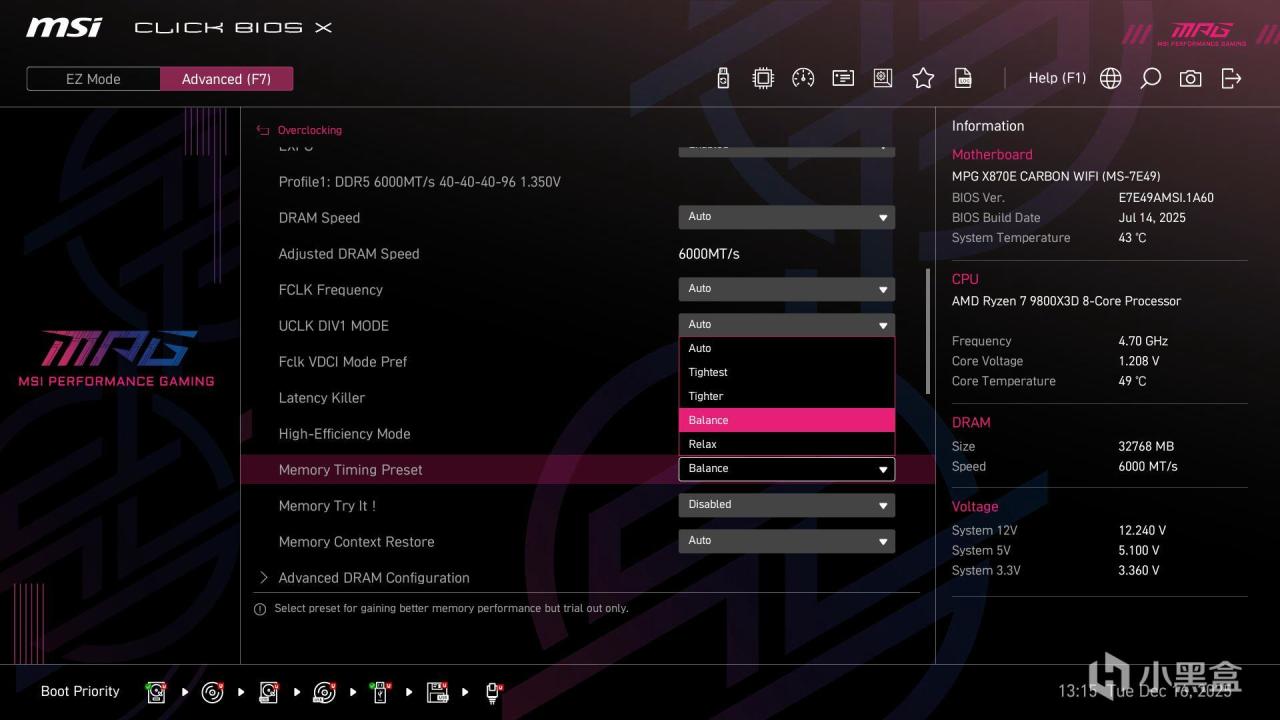
Task: Select the USB optical disc boot icon
Action: tap(324, 692)
